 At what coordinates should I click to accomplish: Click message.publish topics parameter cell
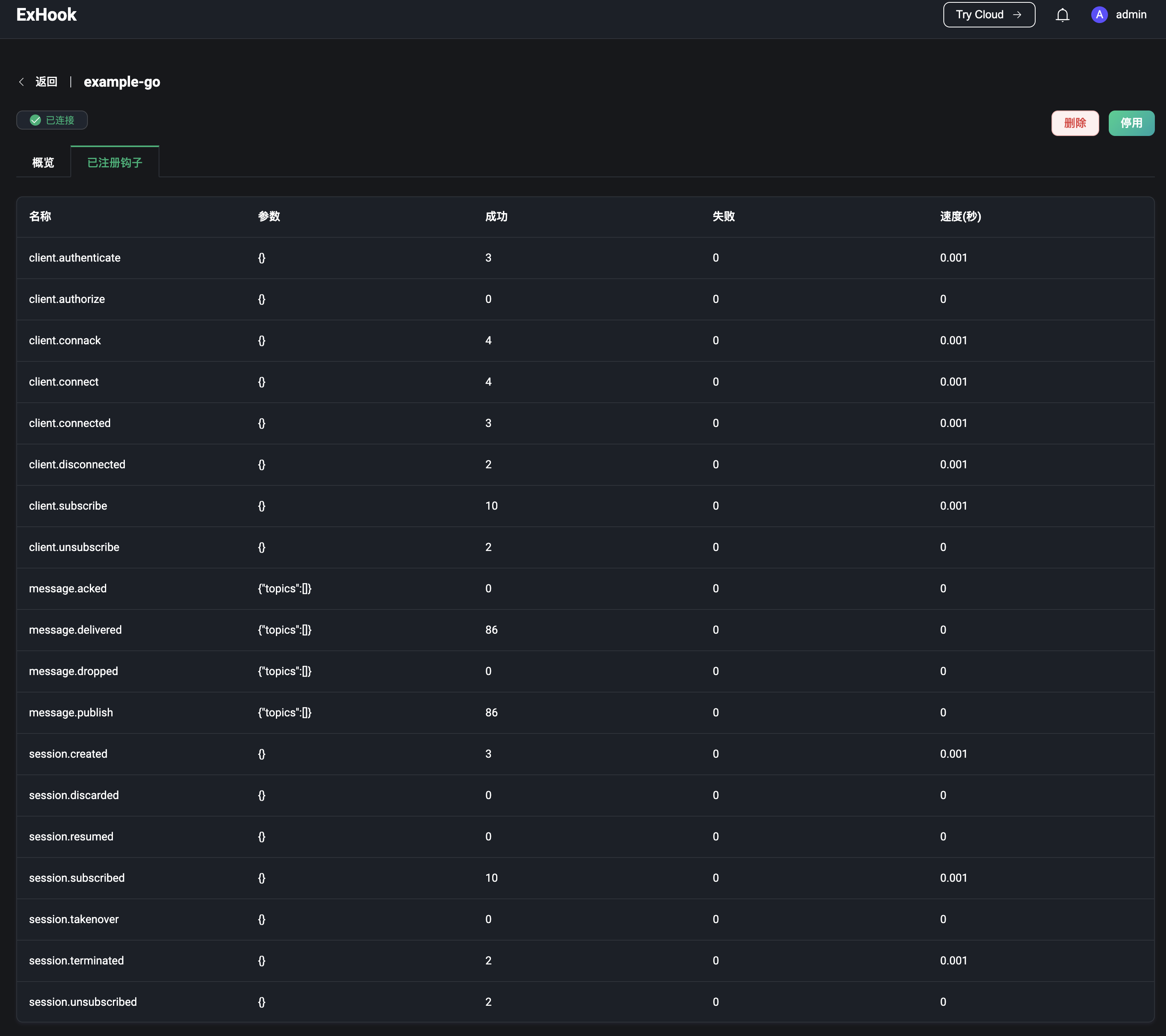[284, 712]
